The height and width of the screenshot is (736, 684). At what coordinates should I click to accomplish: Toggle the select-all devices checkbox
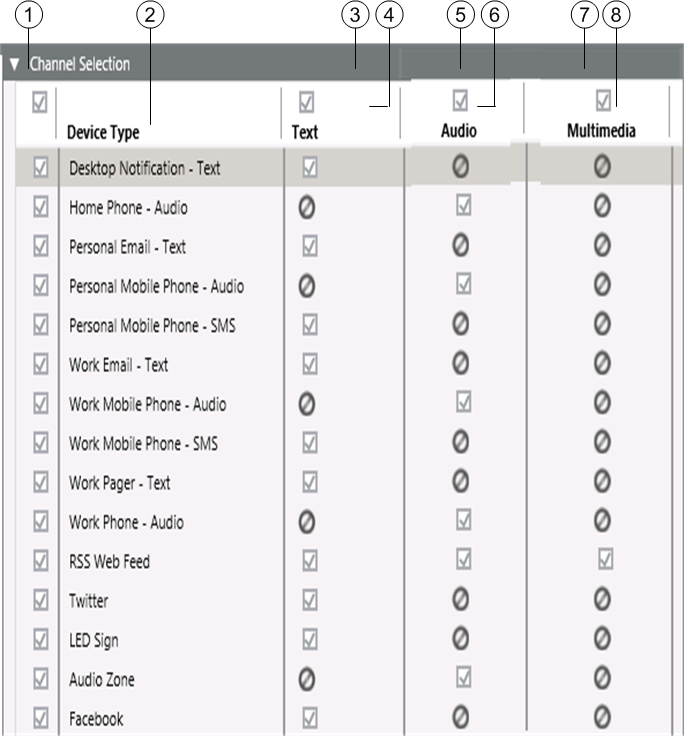tap(41, 101)
